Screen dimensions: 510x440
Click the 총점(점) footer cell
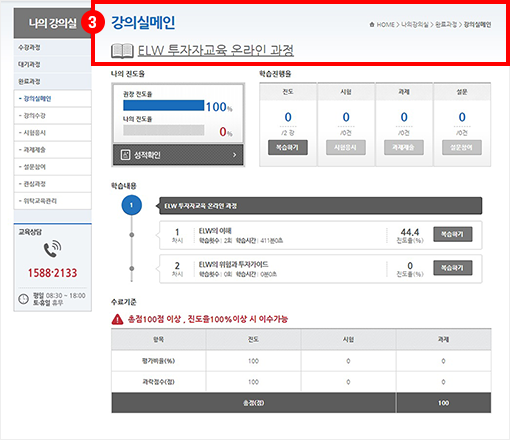tap(254, 403)
